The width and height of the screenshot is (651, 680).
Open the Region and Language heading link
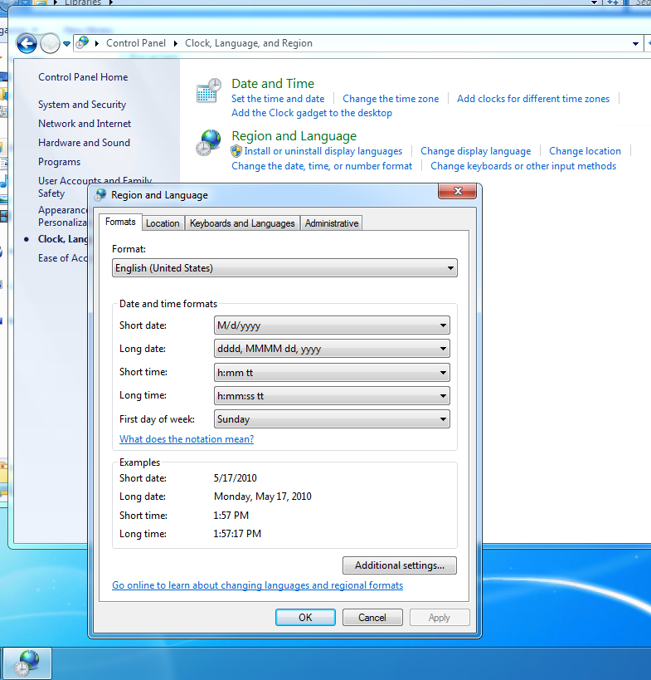point(294,136)
